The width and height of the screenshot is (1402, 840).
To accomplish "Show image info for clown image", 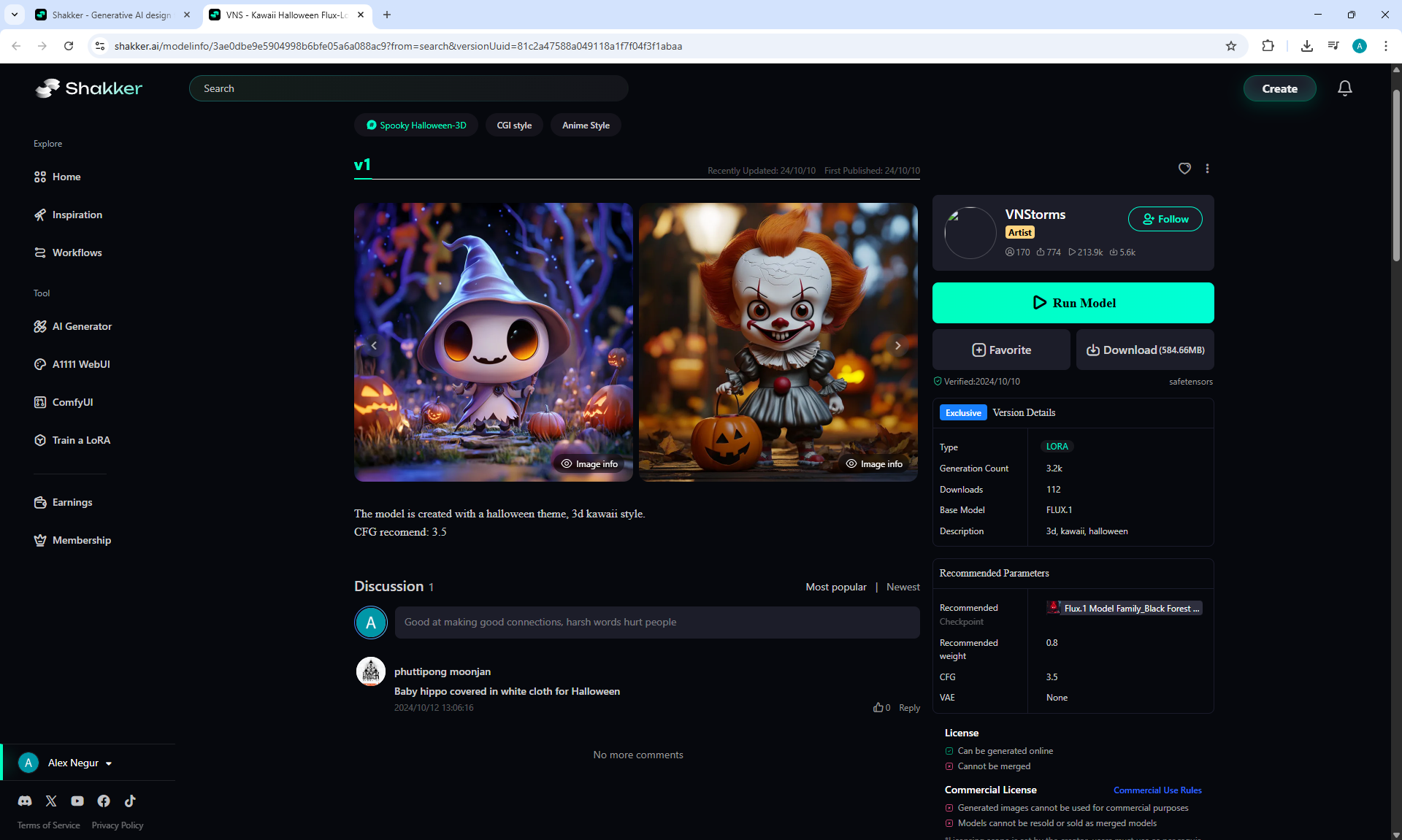I will [x=874, y=463].
